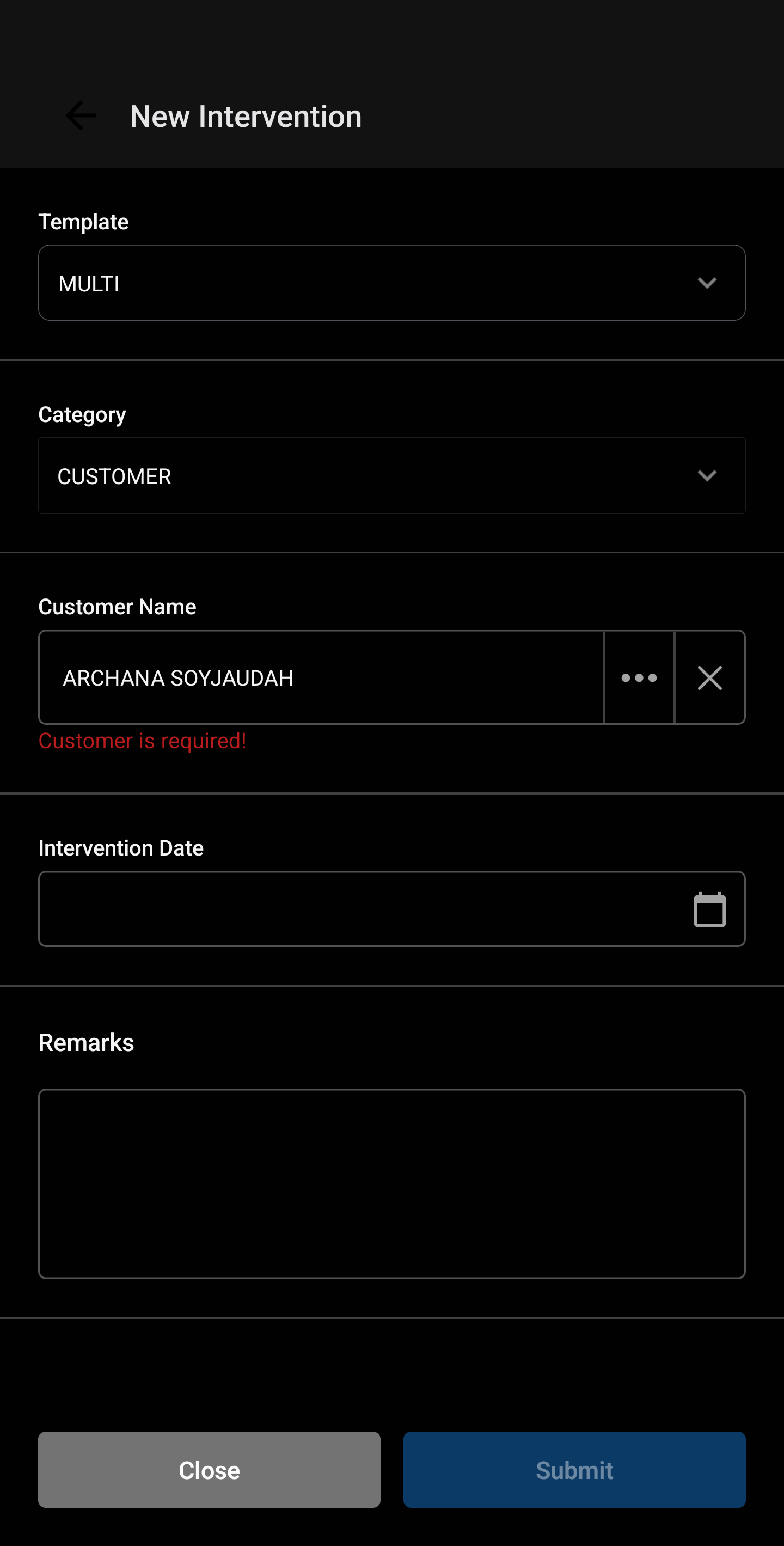Submit the new intervention form
784x1546 pixels.
pyautogui.click(x=574, y=1470)
